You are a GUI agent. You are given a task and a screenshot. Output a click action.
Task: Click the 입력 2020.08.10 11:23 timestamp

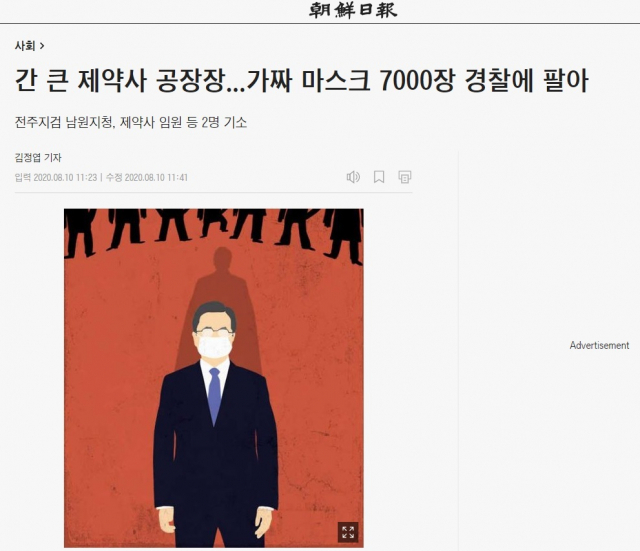[56, 178]
